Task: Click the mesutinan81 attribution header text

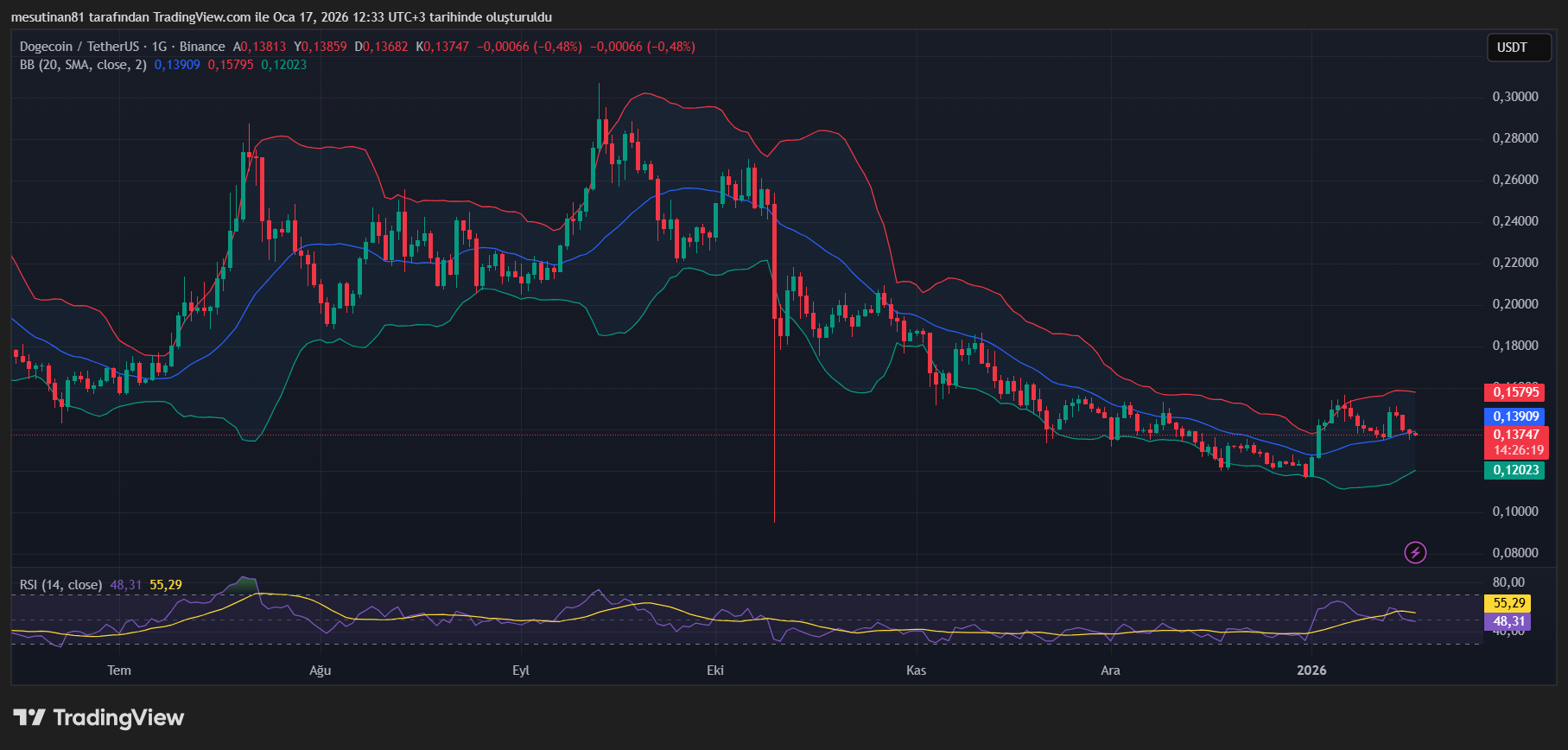Action: pos(281,17)
